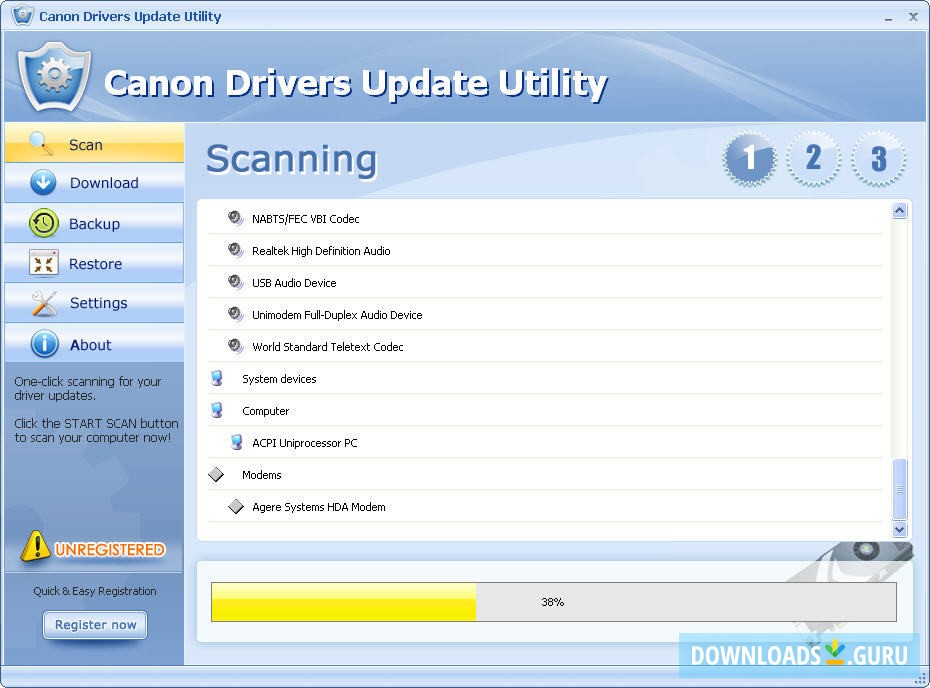
Task: Select the System devices category
Action: [545, 378]
